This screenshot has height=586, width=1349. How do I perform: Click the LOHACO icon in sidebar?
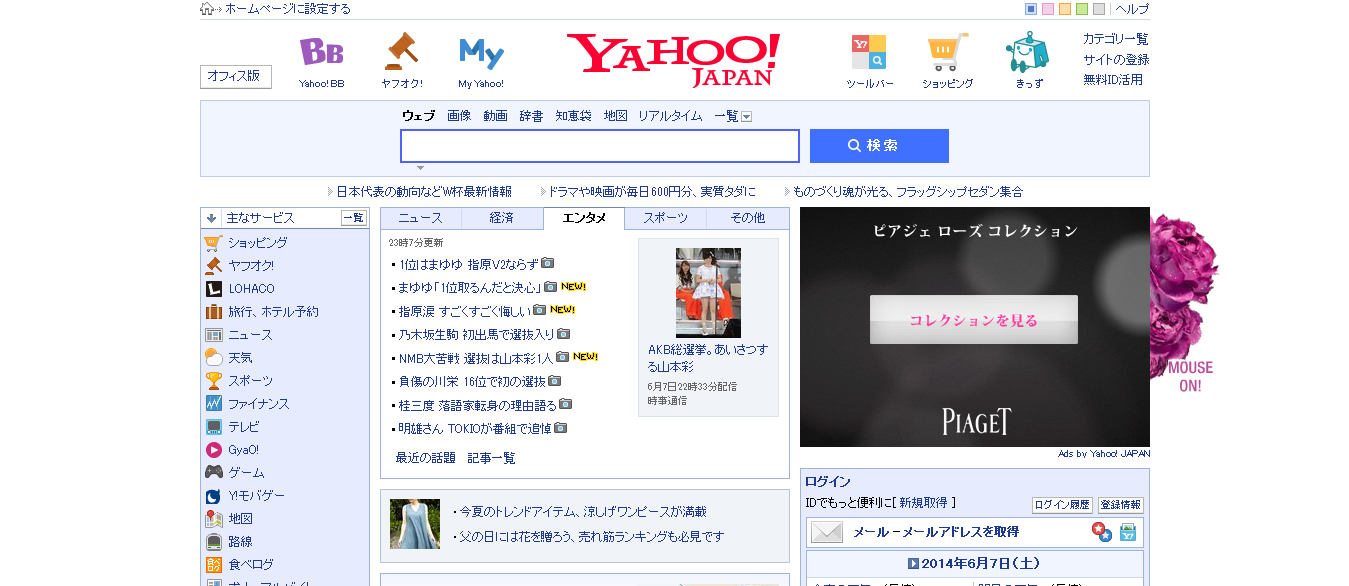(213, 289)
